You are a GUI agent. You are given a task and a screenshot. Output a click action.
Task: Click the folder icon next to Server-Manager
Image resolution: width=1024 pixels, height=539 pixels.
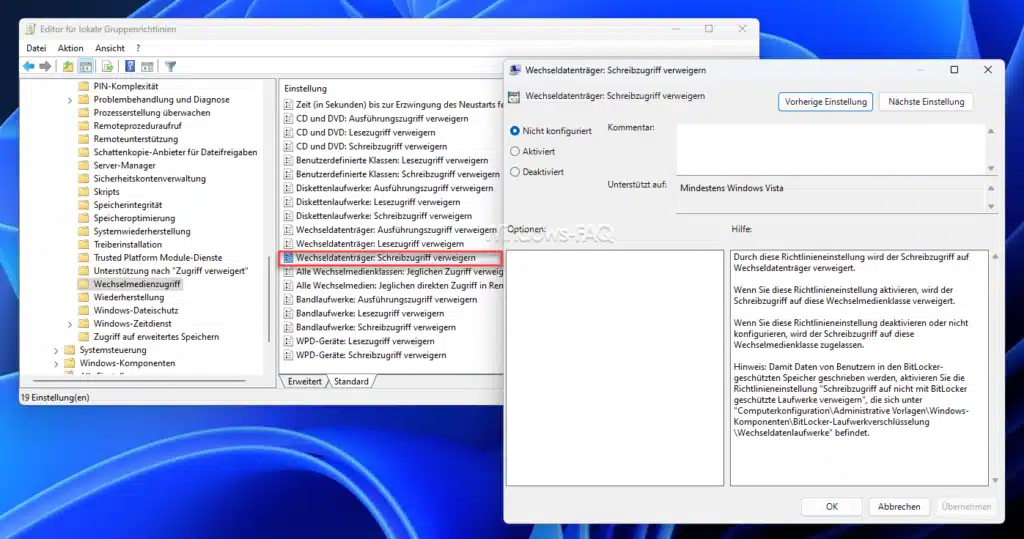84,165
